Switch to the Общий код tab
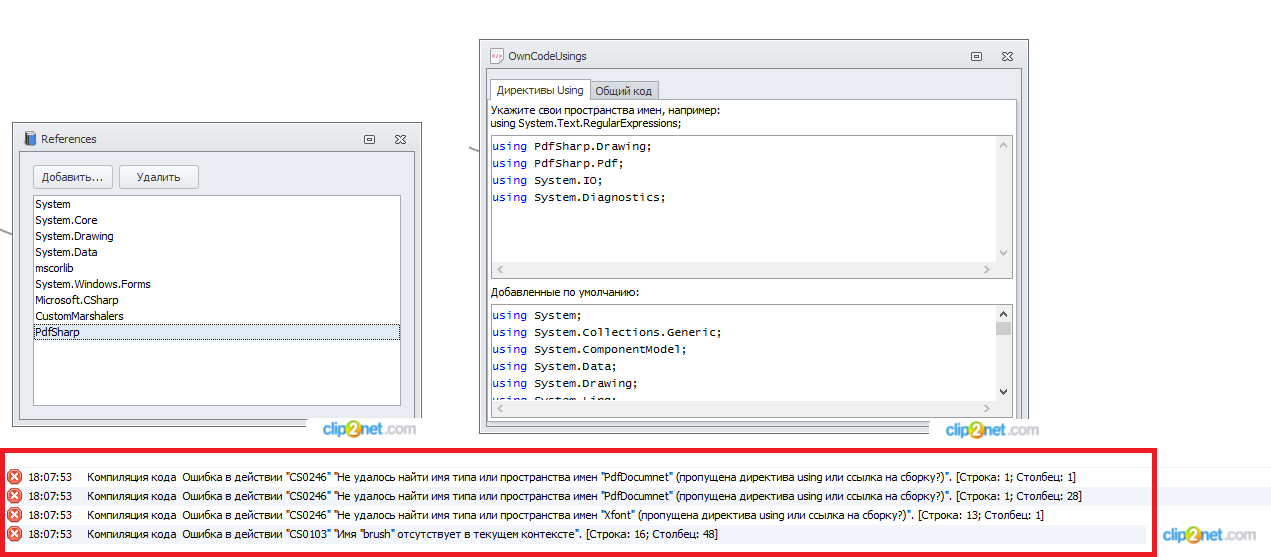The image size is (1271, 557). [x=623, y=91]
